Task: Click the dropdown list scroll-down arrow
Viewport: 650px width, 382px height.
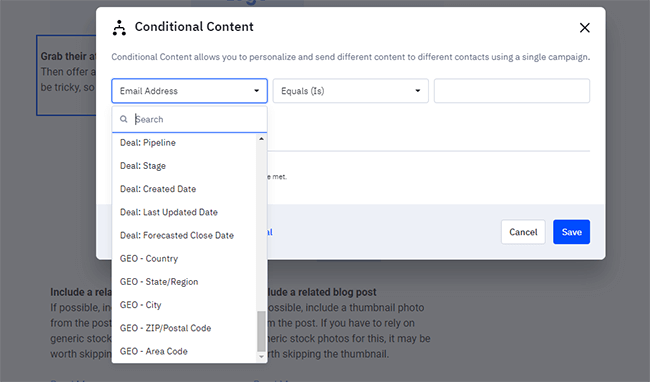Action: [261, 356]
